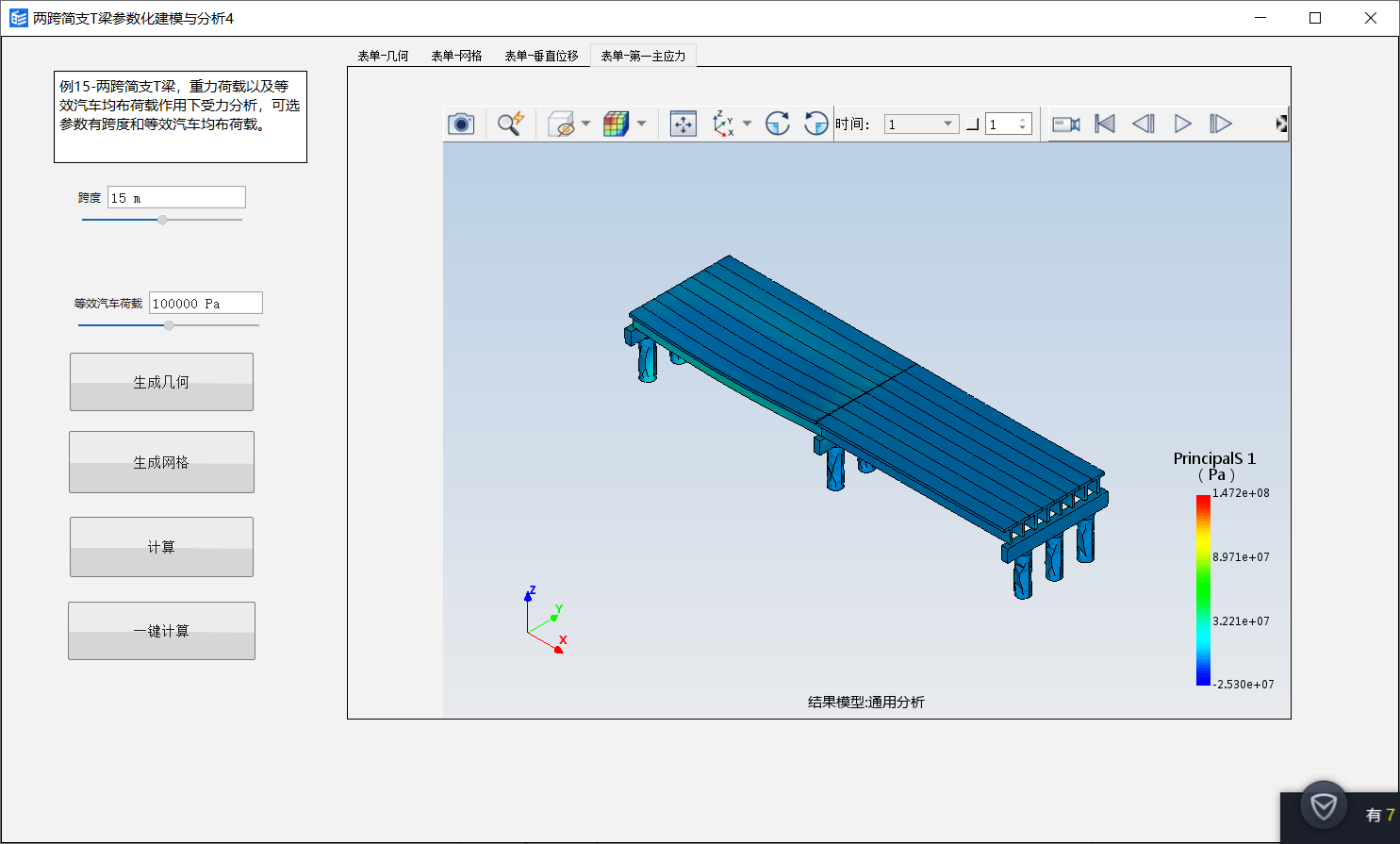Select the probe query tool
This screenshot has width=1400, height=844.
click(x=509, y=124)
